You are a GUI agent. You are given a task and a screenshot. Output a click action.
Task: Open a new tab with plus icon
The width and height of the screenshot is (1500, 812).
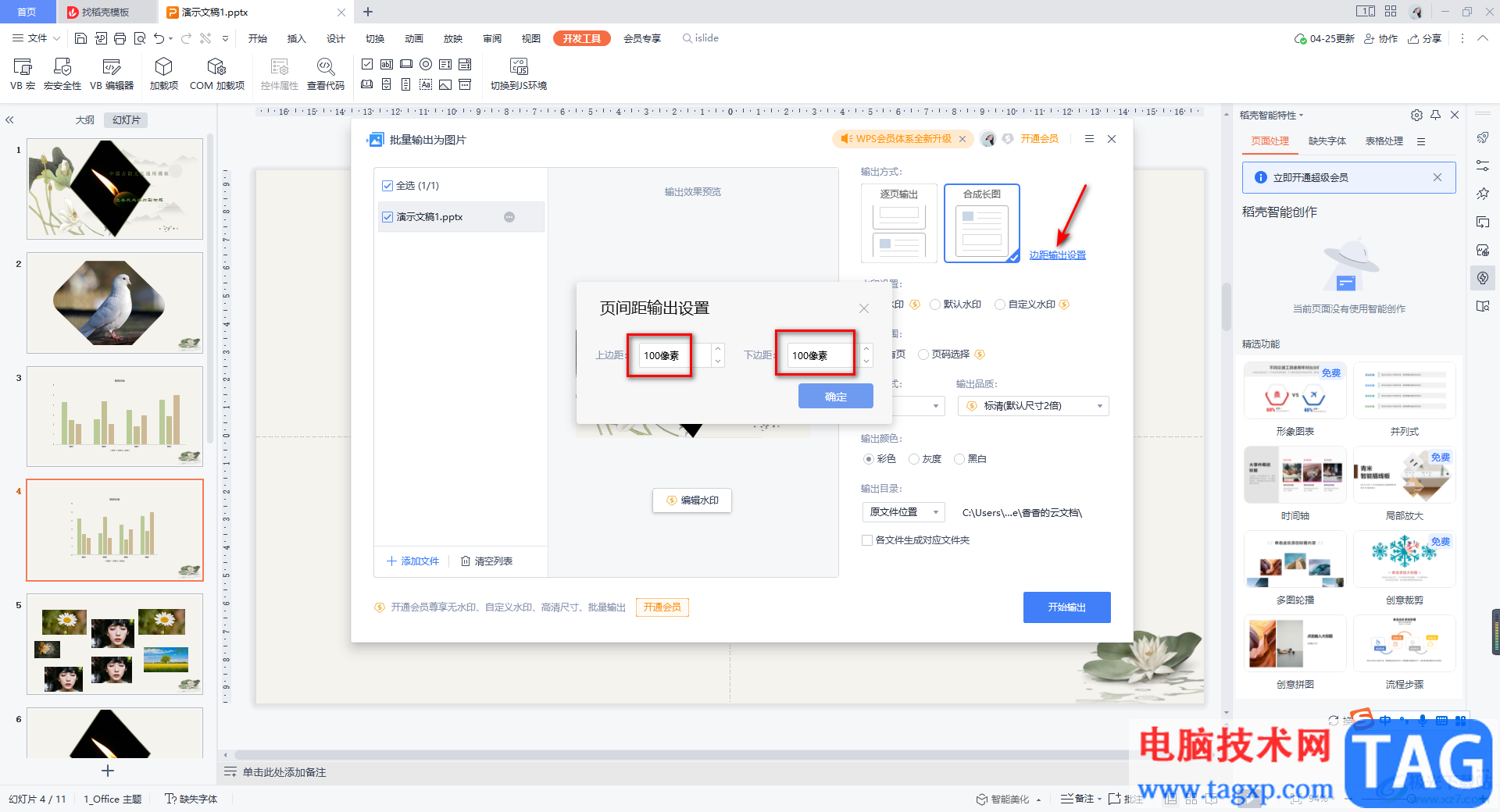368,12
